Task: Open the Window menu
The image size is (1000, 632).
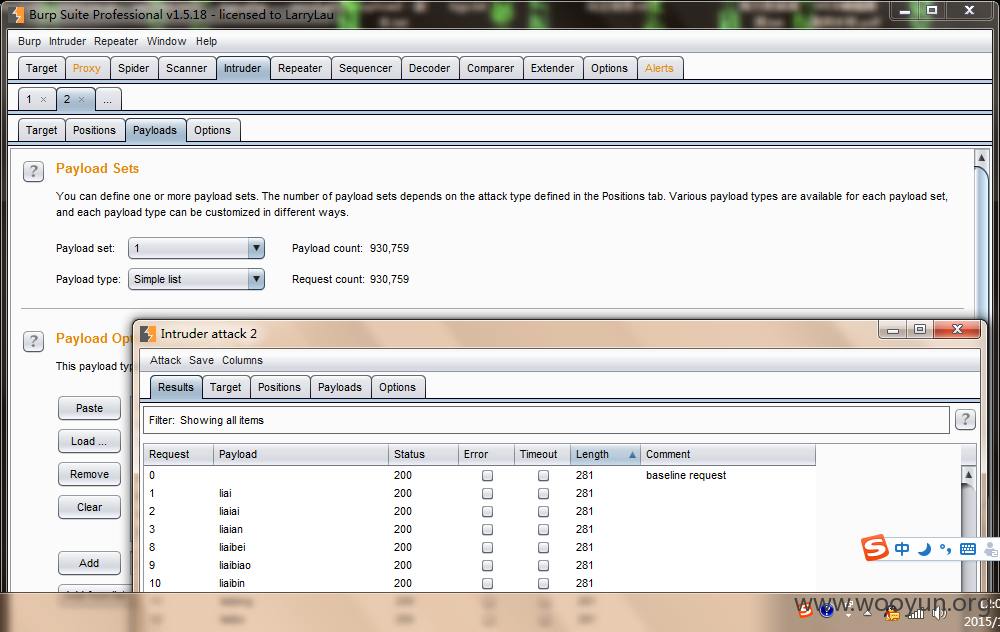Action: pos(166,41)
